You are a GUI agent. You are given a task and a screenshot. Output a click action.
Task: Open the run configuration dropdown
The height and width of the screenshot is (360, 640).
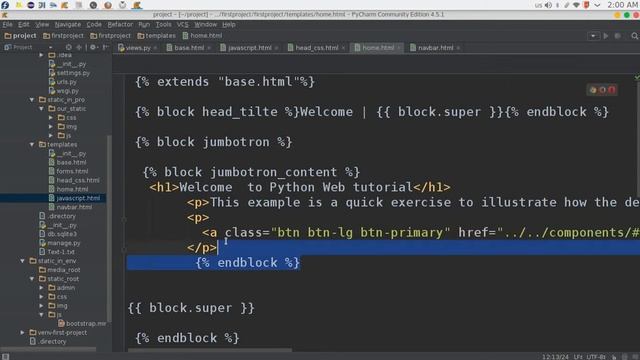click(593, 36)
